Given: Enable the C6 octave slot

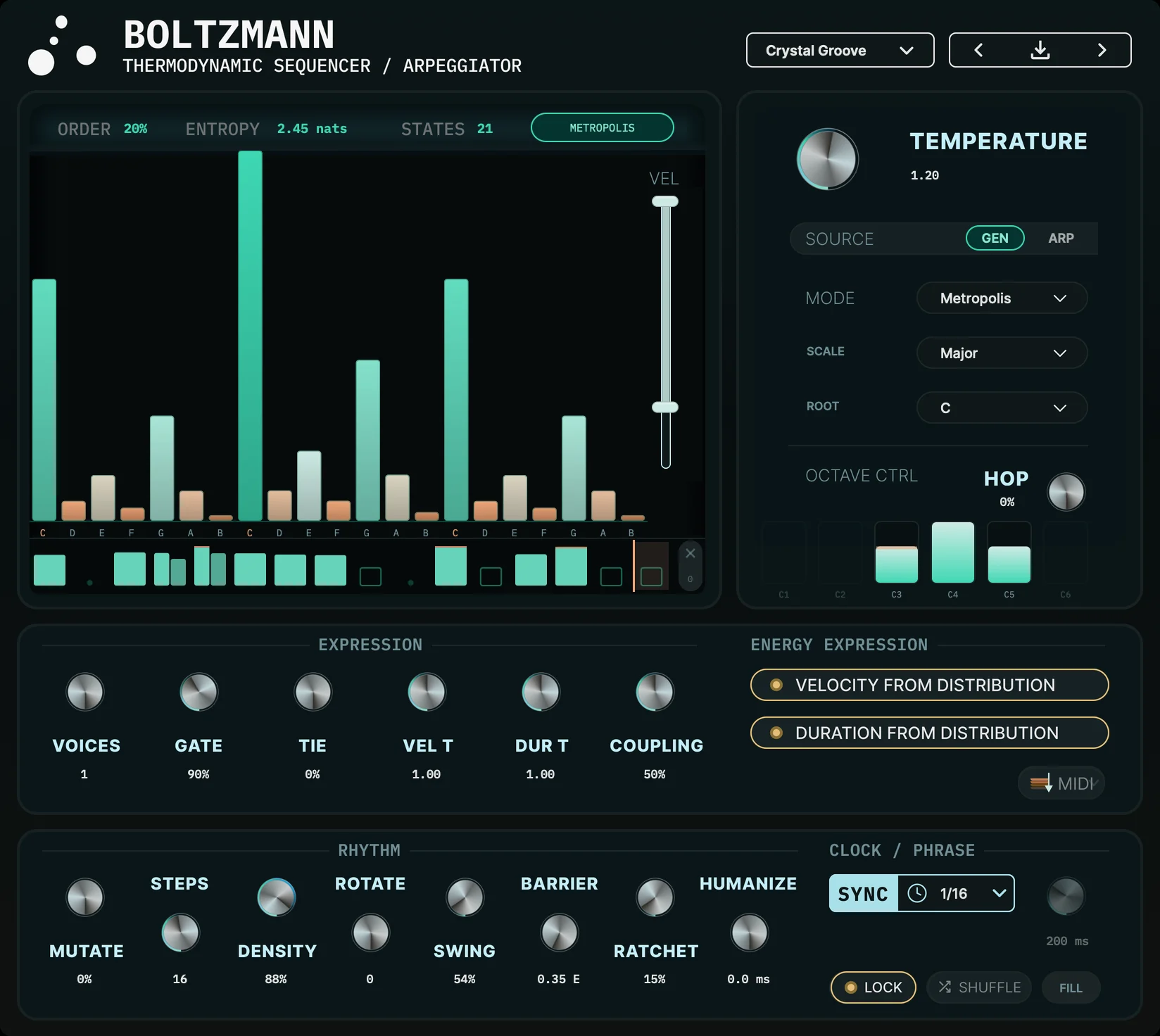Looking at the screenshot, I should point(1066,552).
